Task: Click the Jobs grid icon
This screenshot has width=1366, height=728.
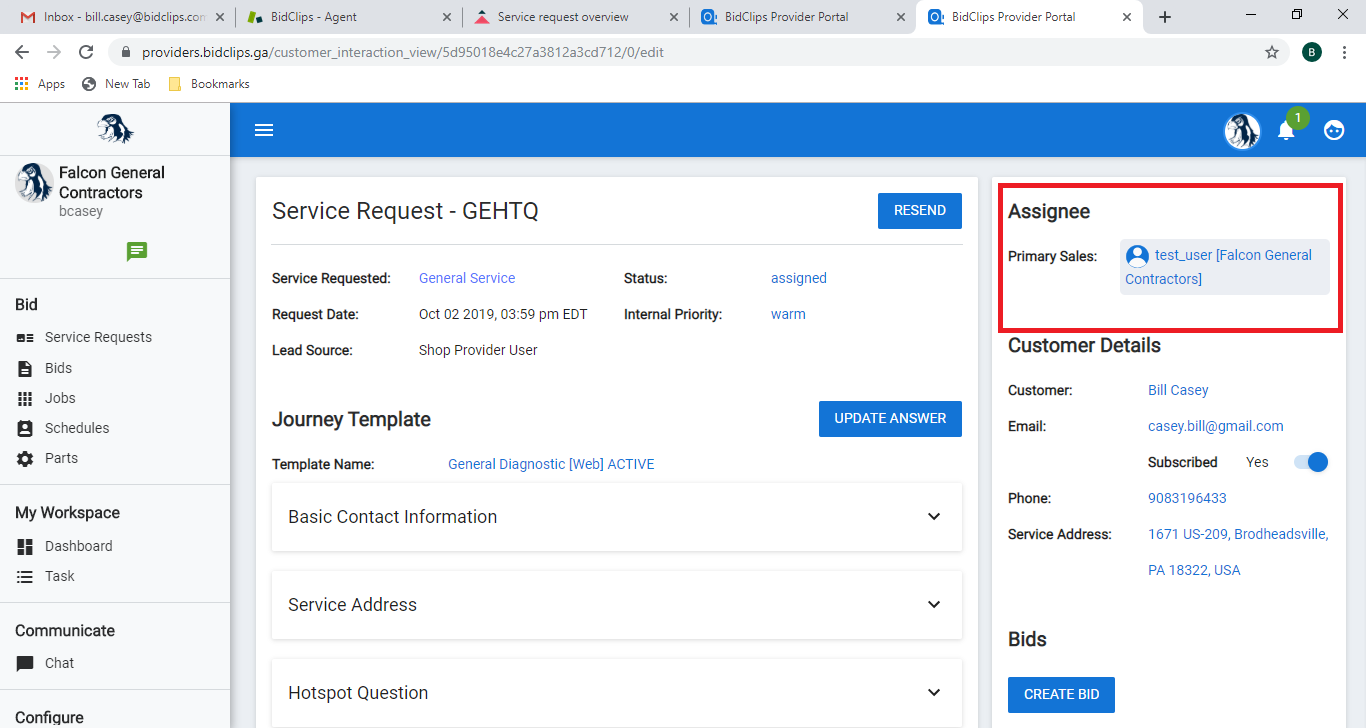Action: point(25,398)
